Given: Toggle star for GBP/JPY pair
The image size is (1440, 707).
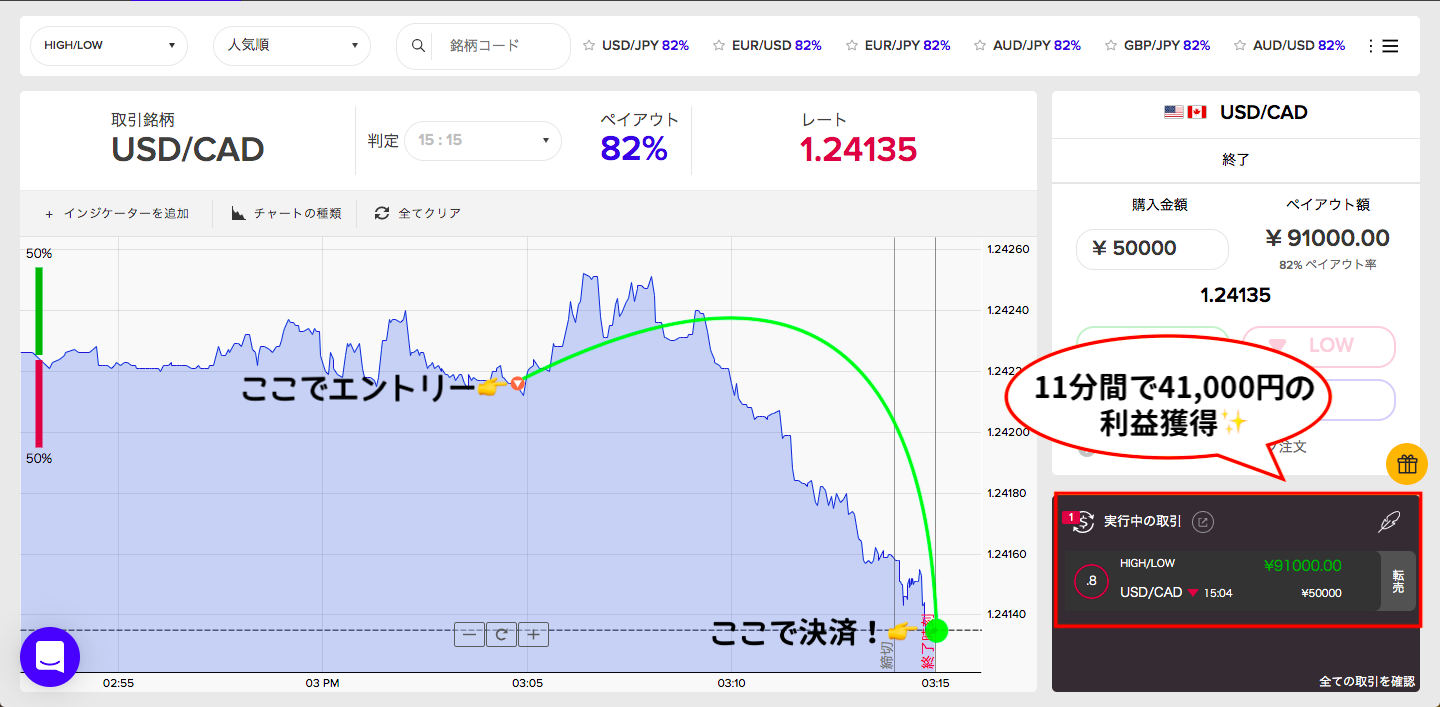Looking at the screenshot, I should pos(1111,46).
